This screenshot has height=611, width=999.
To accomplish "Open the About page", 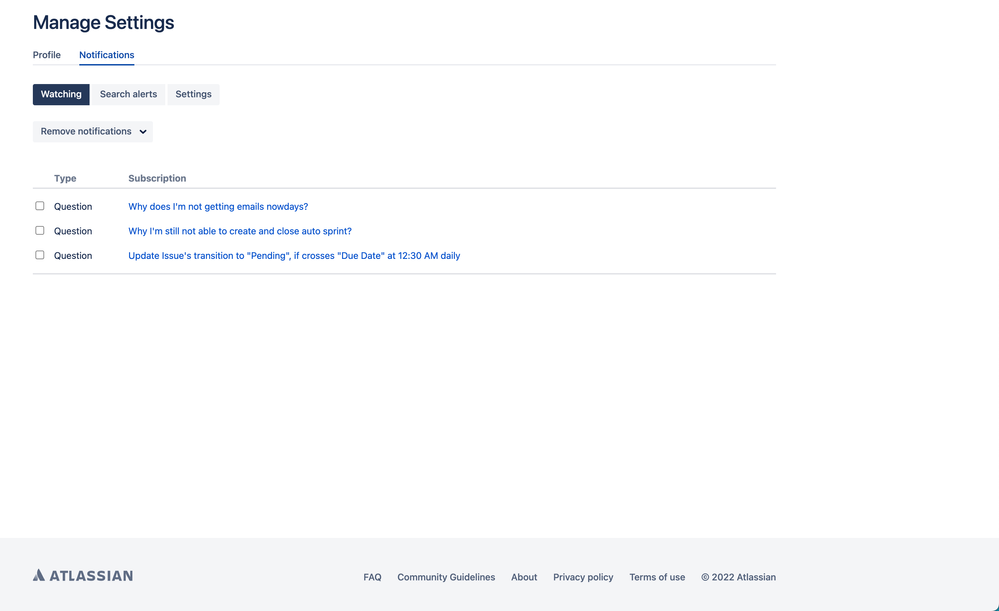I will [x=523, y=577].
